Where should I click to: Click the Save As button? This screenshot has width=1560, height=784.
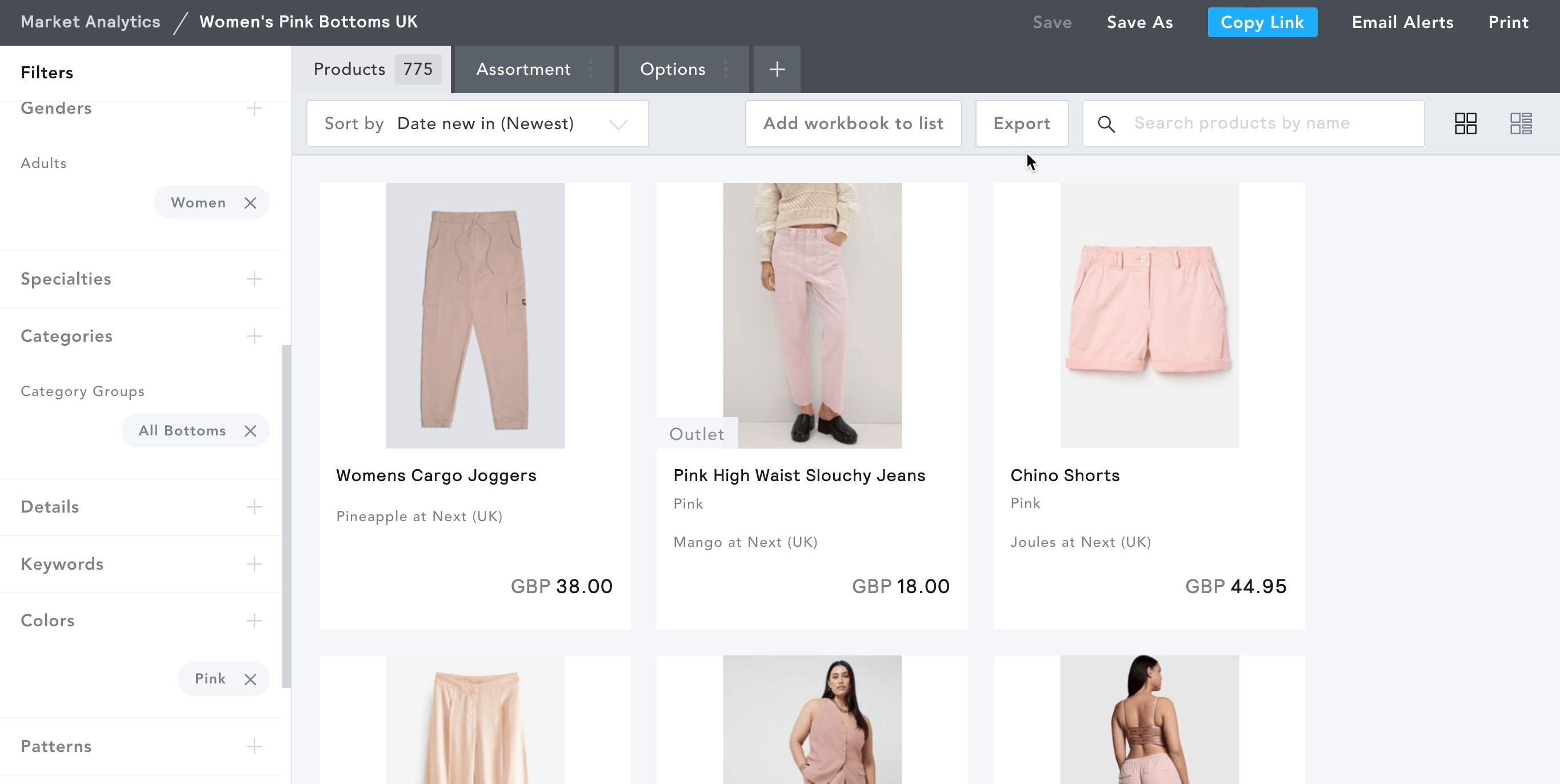coord(1140,22)
